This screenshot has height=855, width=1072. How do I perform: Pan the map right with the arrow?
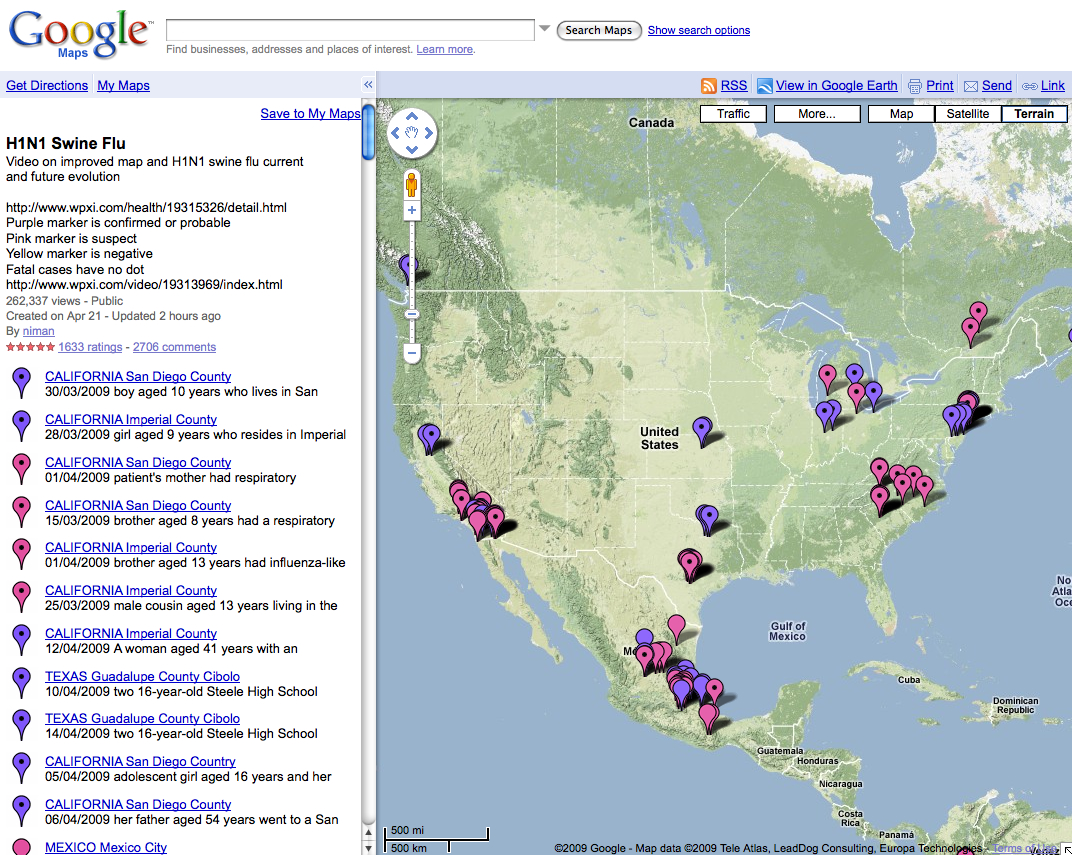pos(429,133)
